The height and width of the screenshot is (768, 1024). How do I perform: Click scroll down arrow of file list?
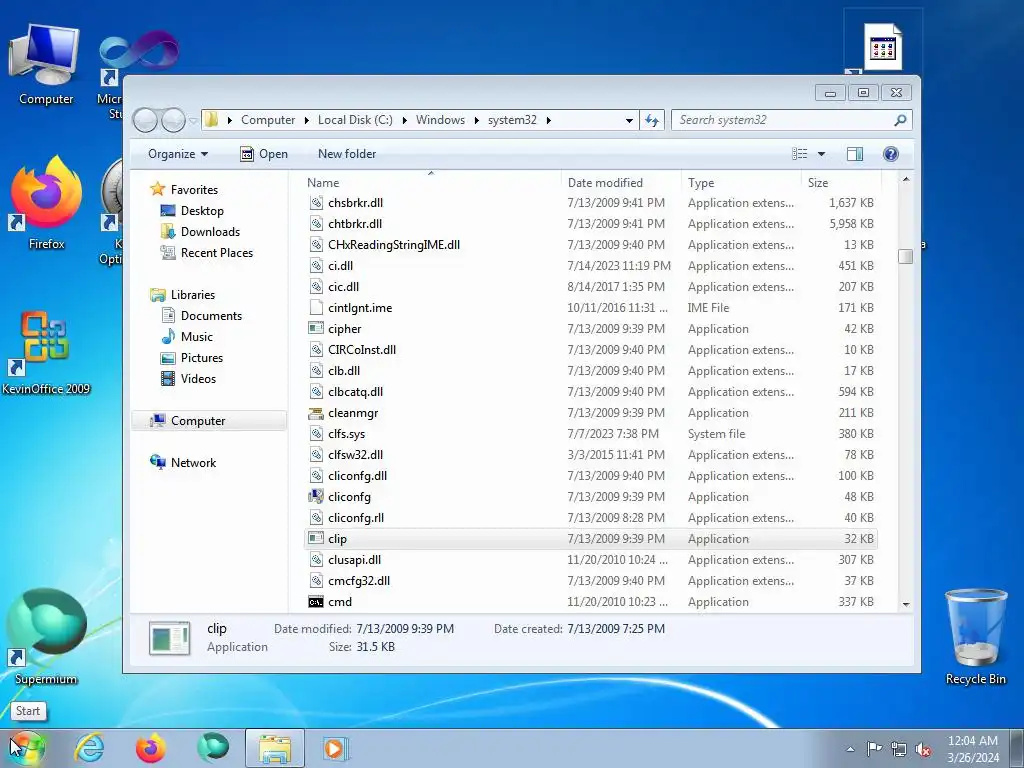906,605
